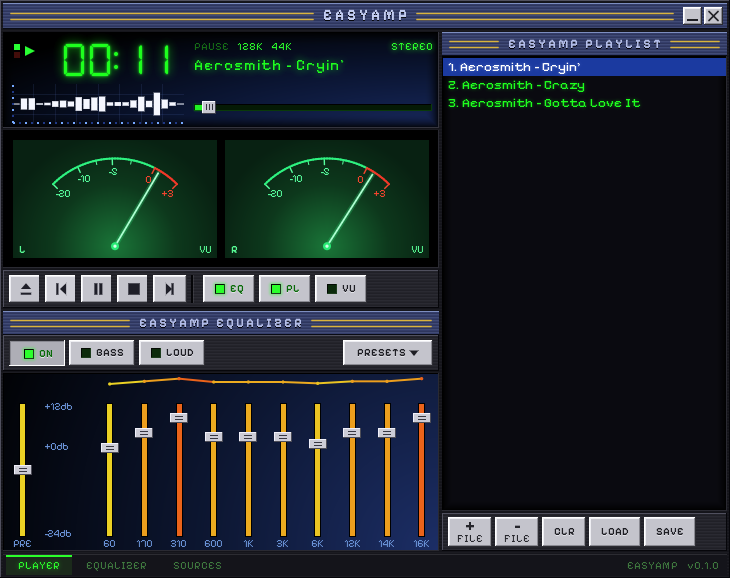The width and height of the screenshot is (730, 578).
Task: Toggle the PL playlist button
Action: click(284, 289)
